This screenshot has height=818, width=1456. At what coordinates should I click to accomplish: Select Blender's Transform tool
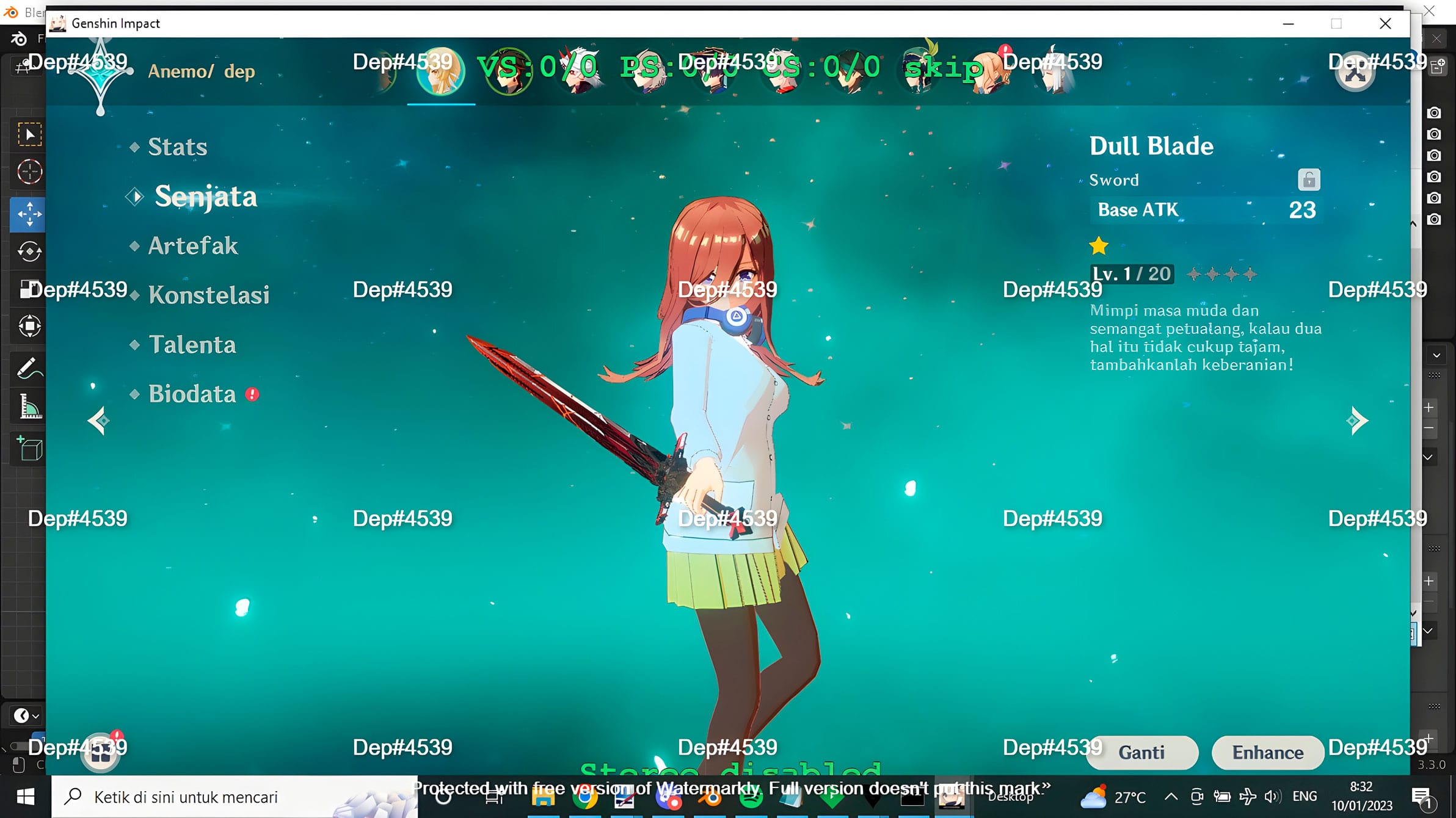(29, 326)
